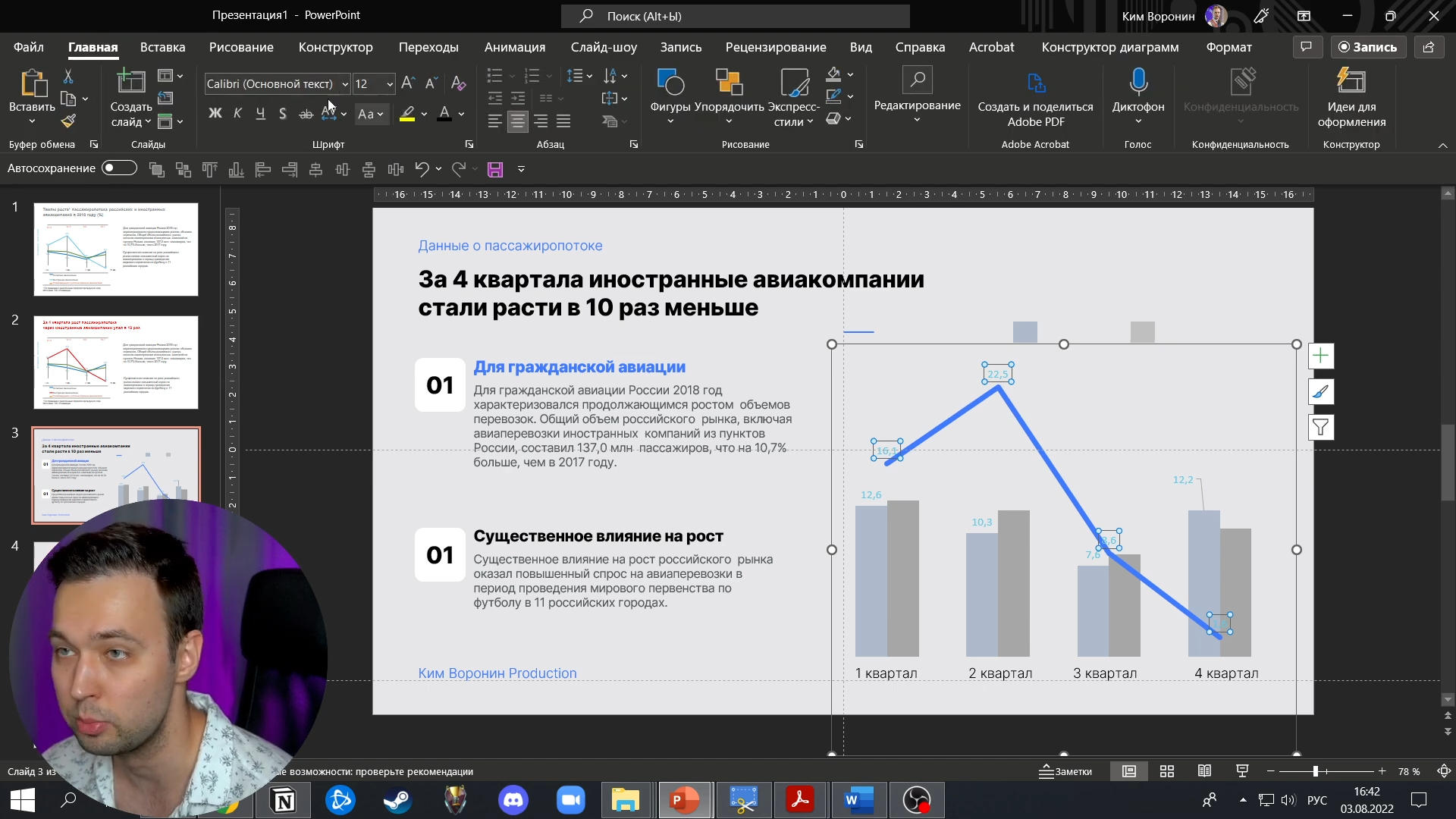
Task: Click the zoom slider handle
Action: pos(1316,771)
